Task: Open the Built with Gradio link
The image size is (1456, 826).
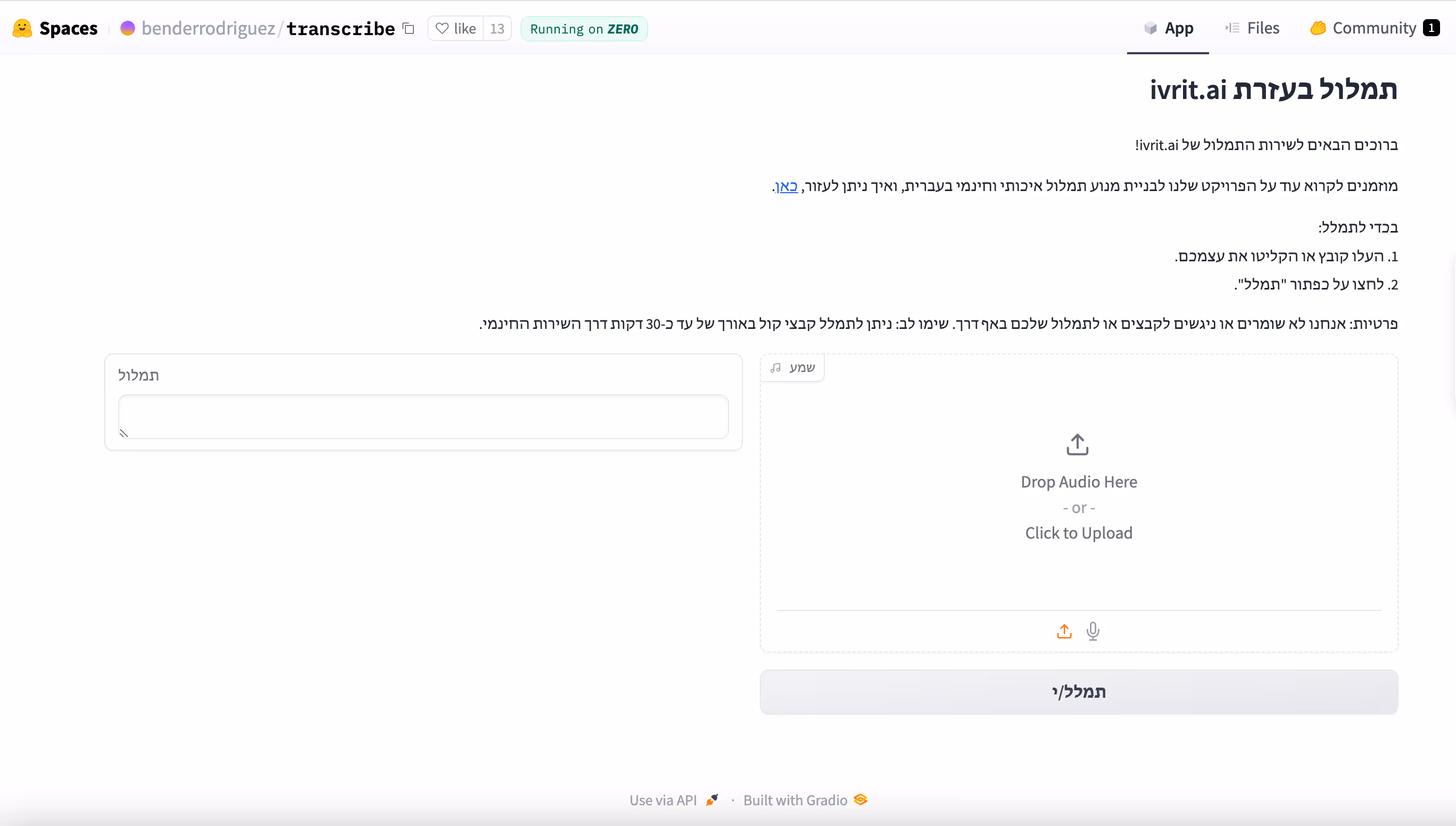Action: tap(805, 800)
